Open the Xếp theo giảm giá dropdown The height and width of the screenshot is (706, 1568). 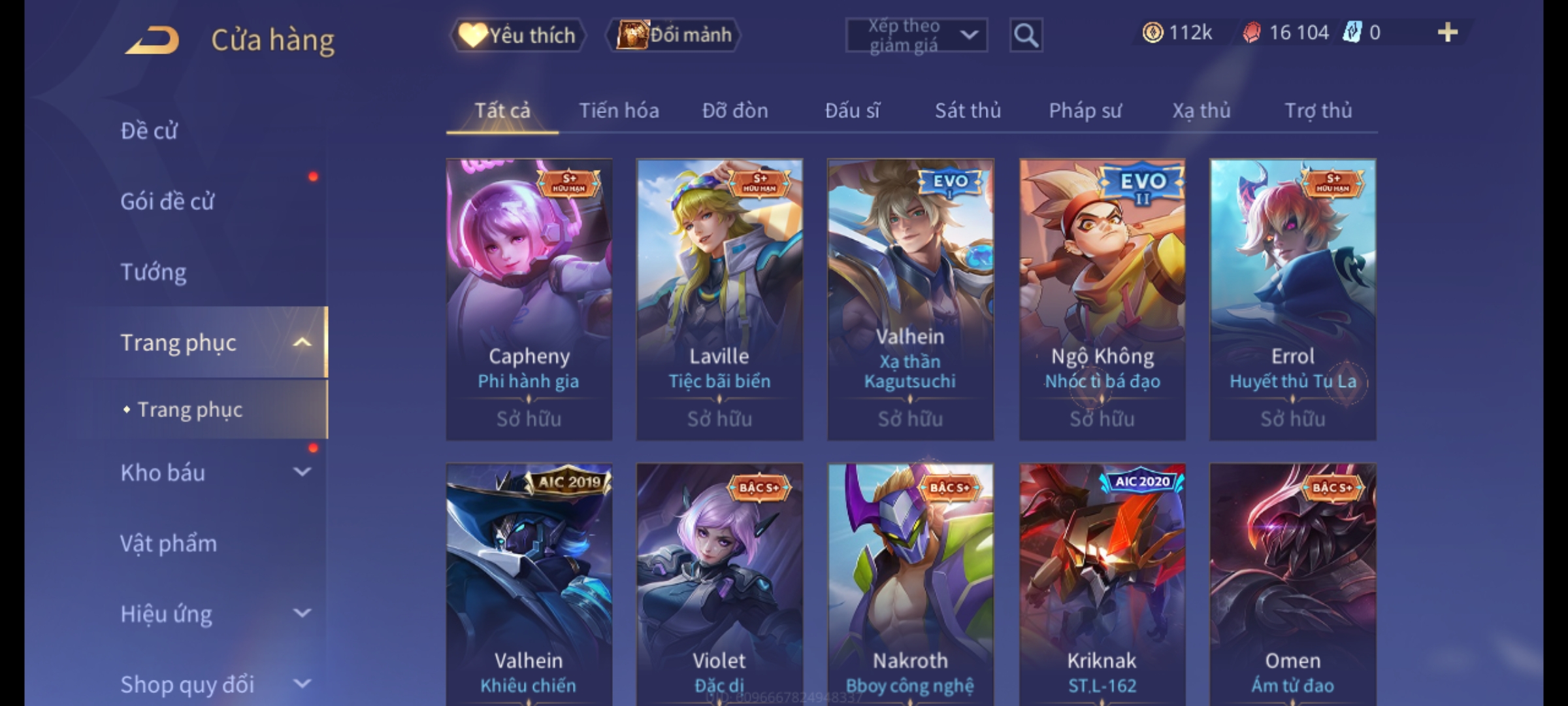pyautogui.click(x=916, y=35)
